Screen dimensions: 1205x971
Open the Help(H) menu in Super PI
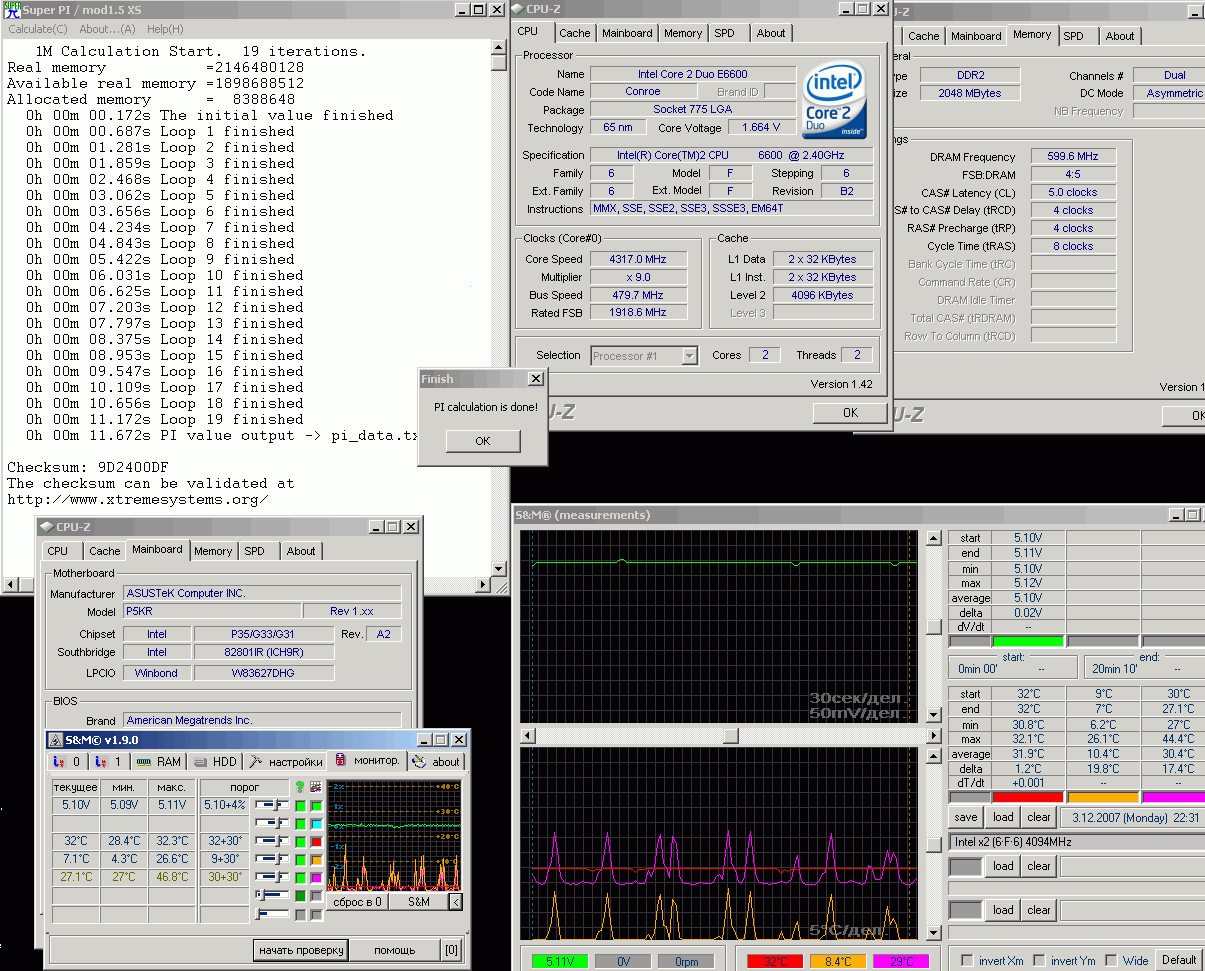pos(165,29)
